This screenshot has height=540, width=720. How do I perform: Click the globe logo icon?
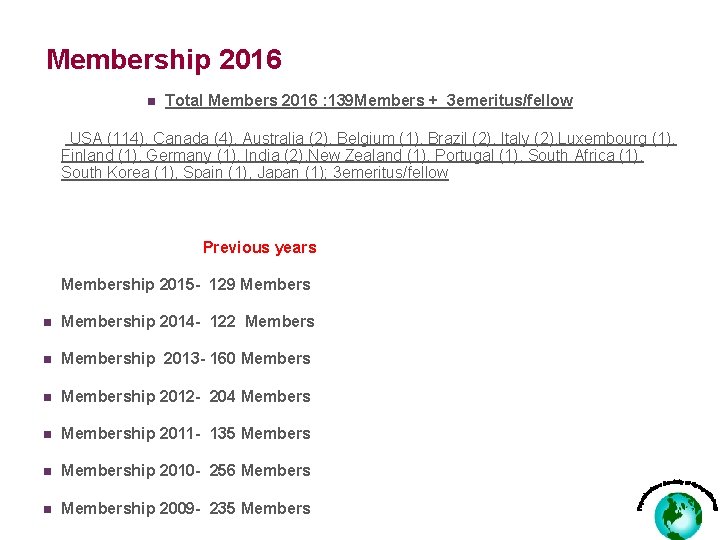[678, 510]
